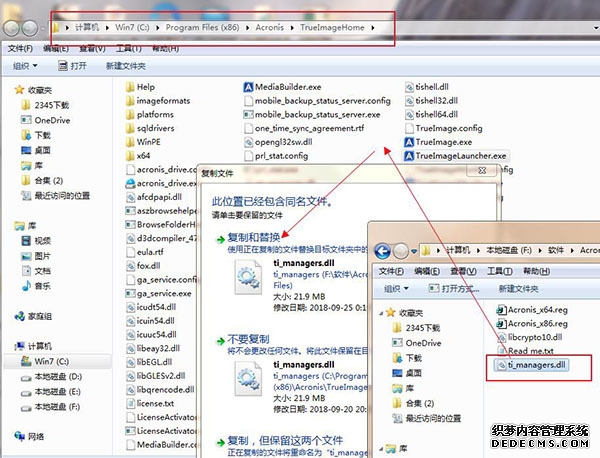Select 桌面 in the F: drive window sidebar

coord(407,373)
